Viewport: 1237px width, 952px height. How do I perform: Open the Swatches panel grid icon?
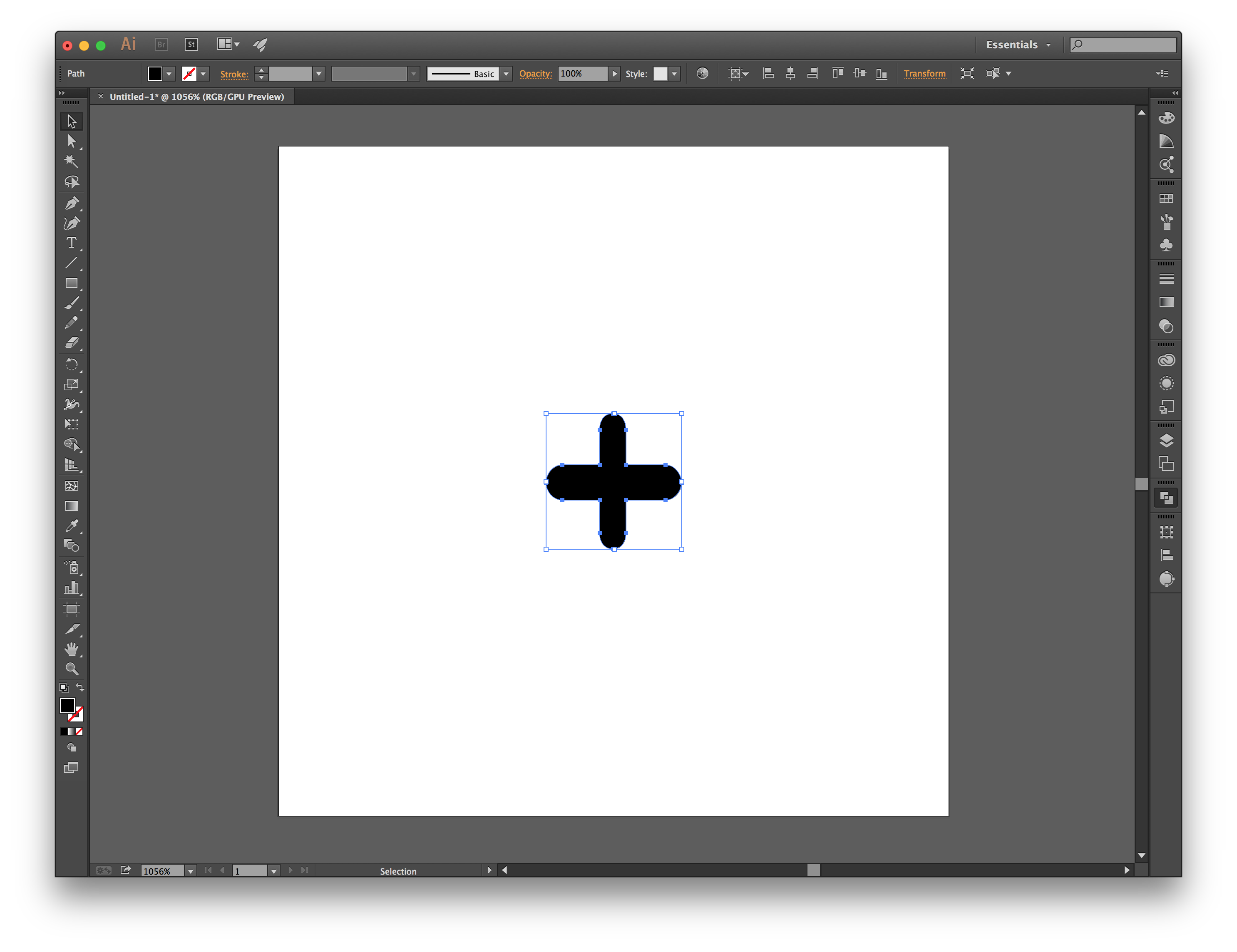[1166, 199]
